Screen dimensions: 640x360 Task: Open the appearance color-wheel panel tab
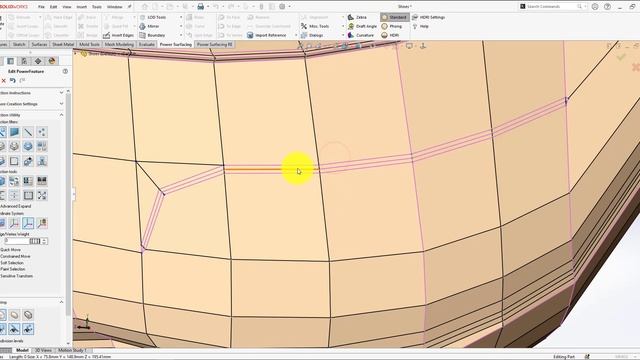(x=52, y=61)
